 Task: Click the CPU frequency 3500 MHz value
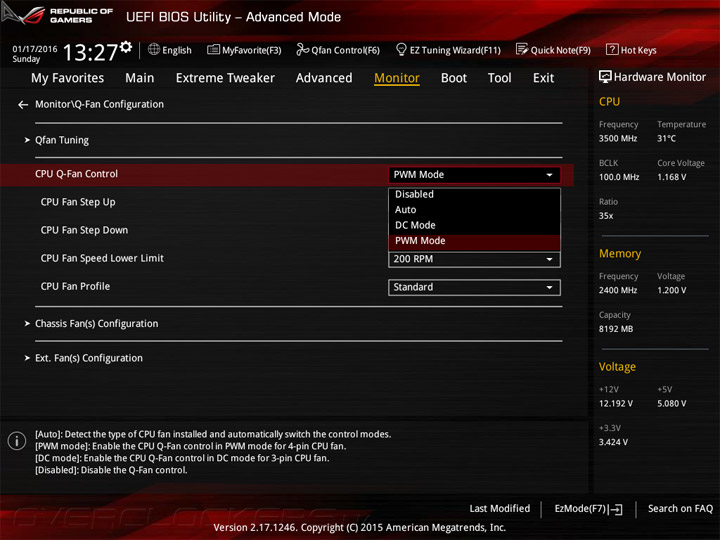tap(618, 139)
